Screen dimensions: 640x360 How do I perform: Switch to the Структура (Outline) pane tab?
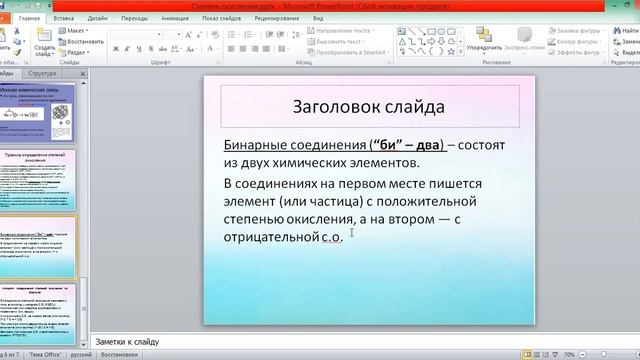[x=42, y=73]
